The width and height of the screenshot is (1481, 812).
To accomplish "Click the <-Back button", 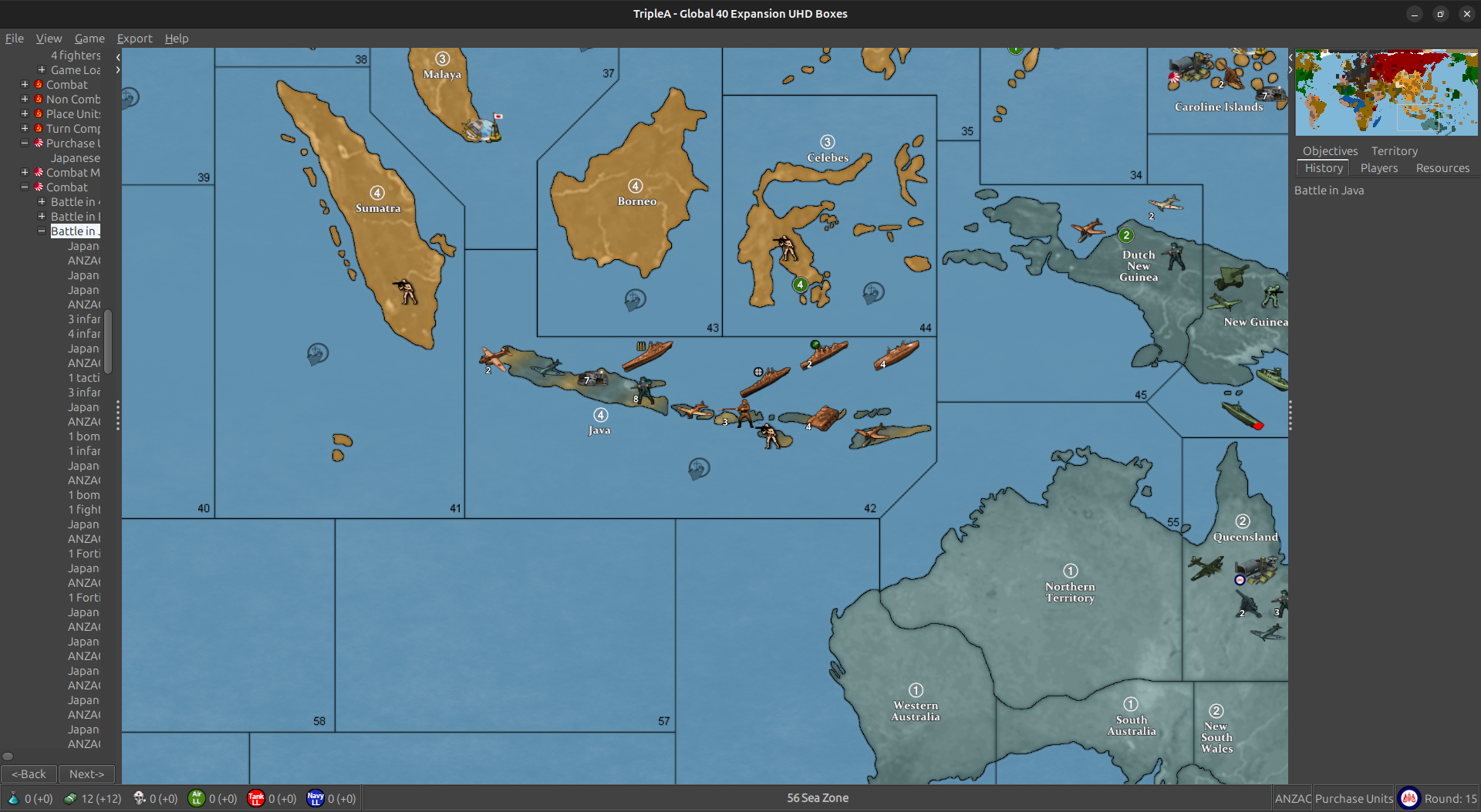I will point(29,773).
